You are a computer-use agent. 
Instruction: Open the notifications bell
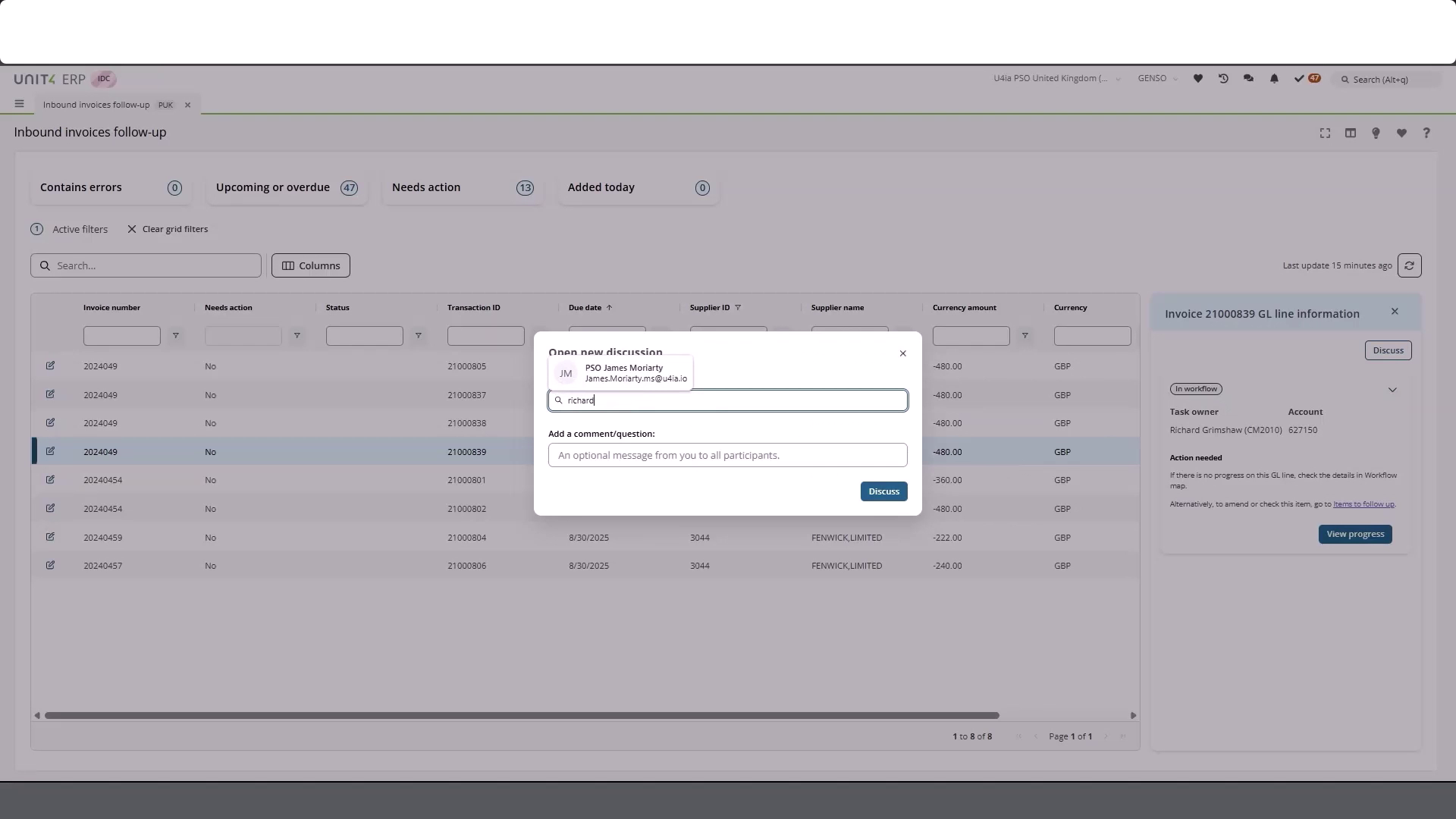[x=1274, y=78]
